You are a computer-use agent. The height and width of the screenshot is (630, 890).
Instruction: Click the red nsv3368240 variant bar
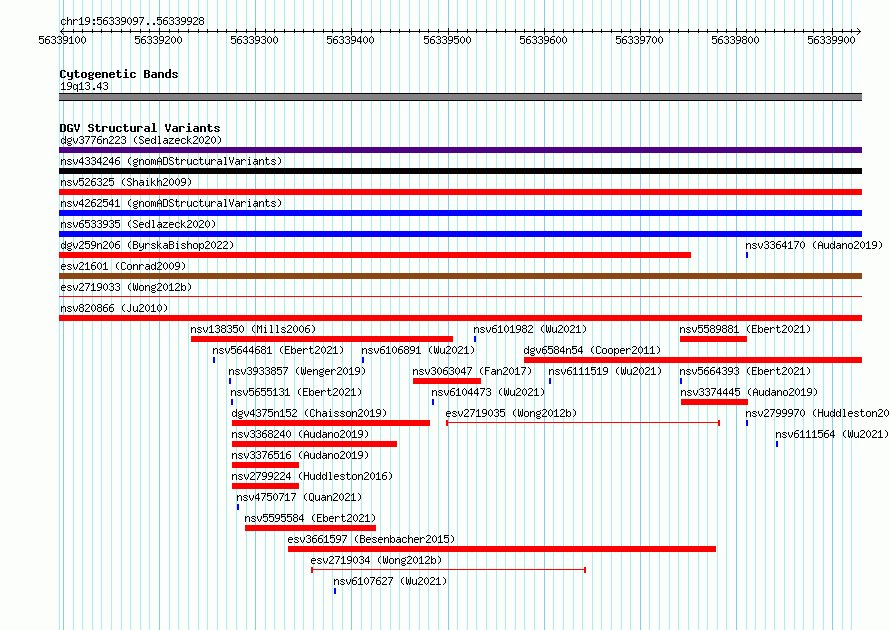coord(314,444)
